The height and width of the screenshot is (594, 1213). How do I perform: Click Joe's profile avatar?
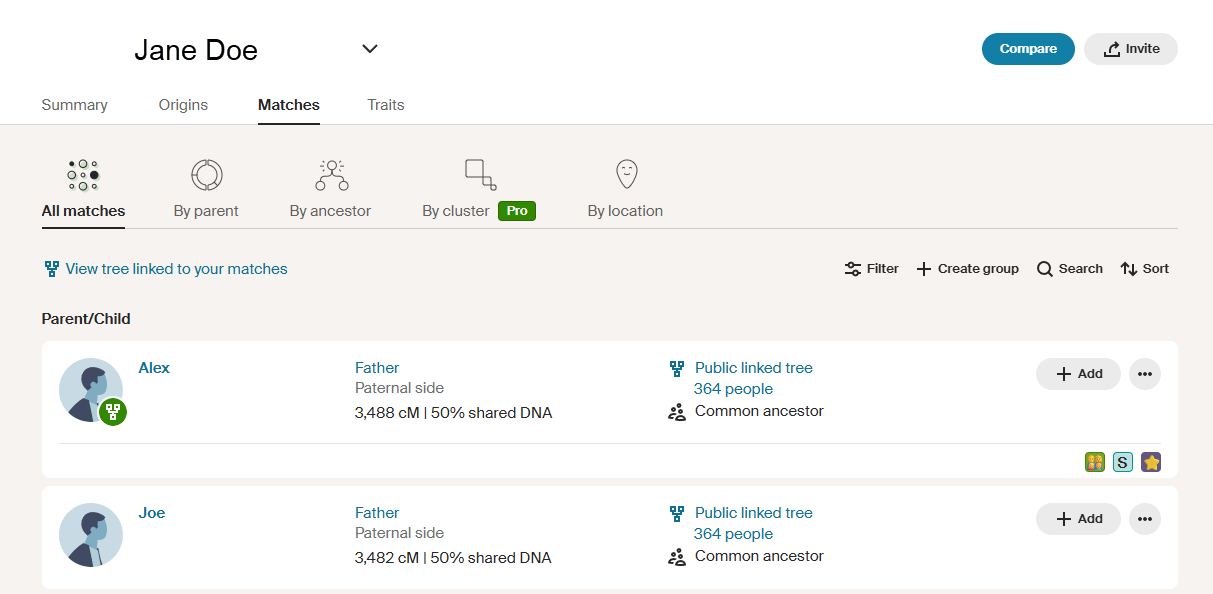click(x=91, y=535)
